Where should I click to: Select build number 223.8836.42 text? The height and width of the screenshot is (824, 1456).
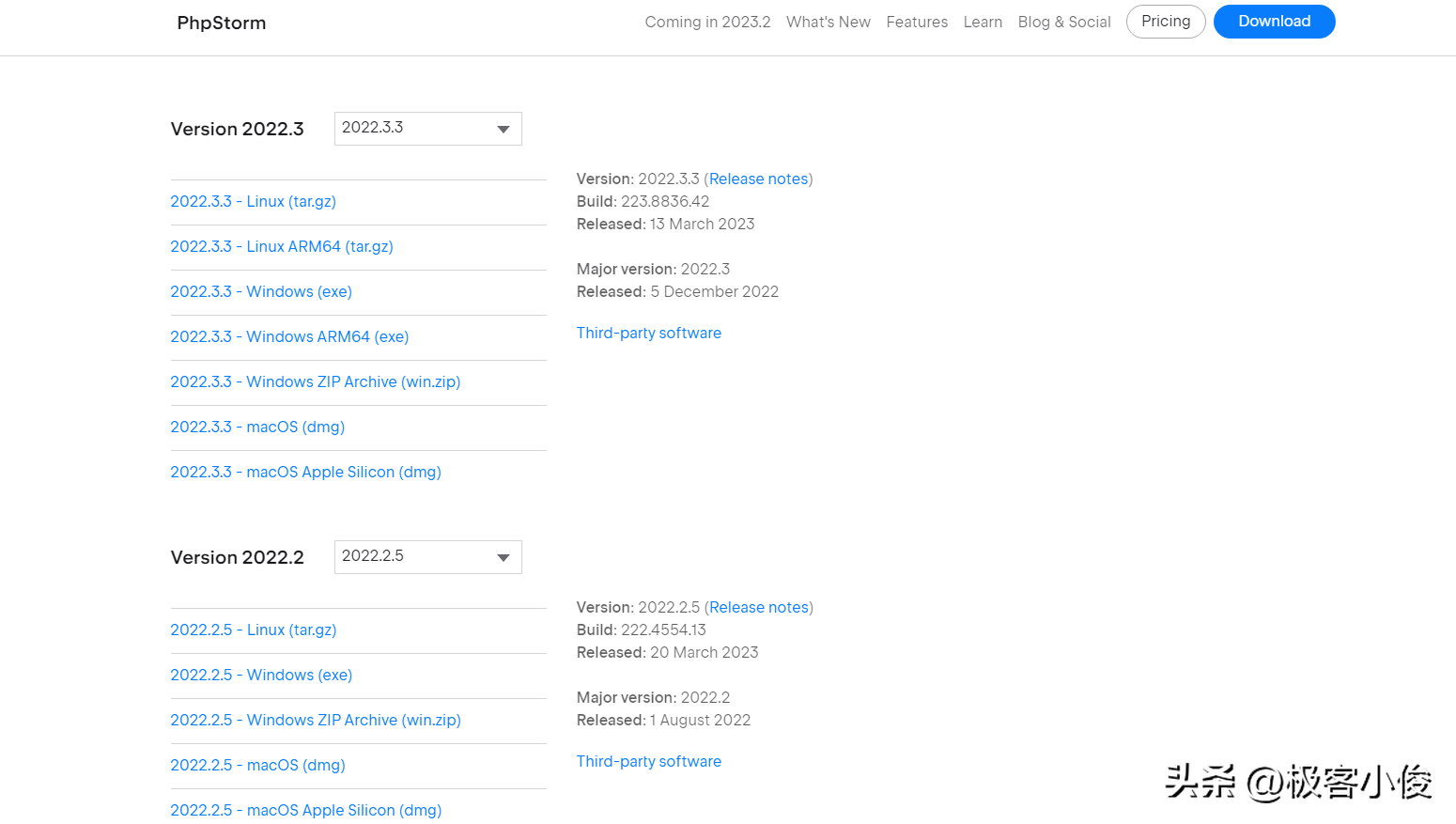[665, 201]
